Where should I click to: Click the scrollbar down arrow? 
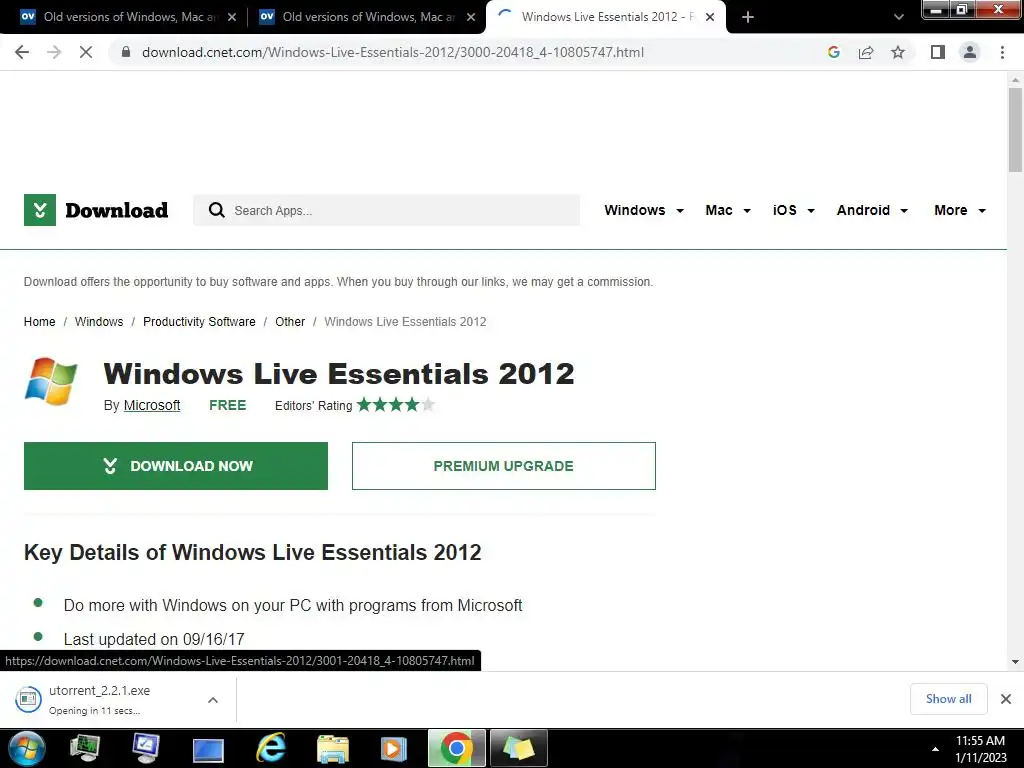pyautogui.click(x=1015, y=662)
